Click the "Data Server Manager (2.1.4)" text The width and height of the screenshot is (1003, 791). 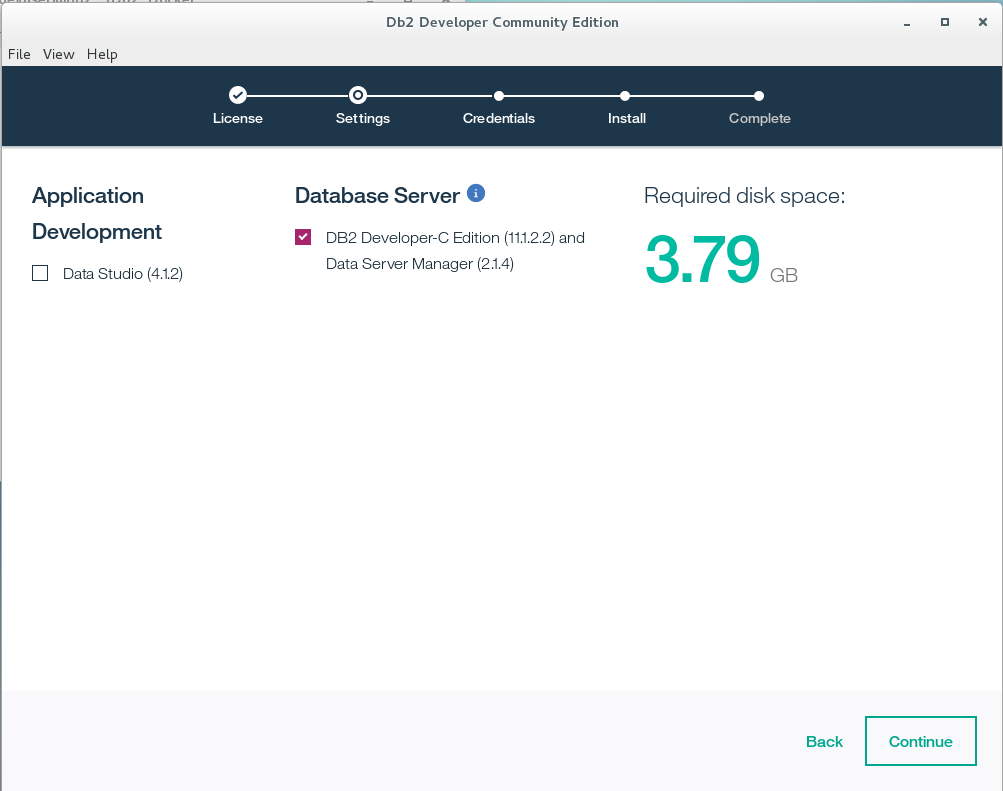pos(420,264)
